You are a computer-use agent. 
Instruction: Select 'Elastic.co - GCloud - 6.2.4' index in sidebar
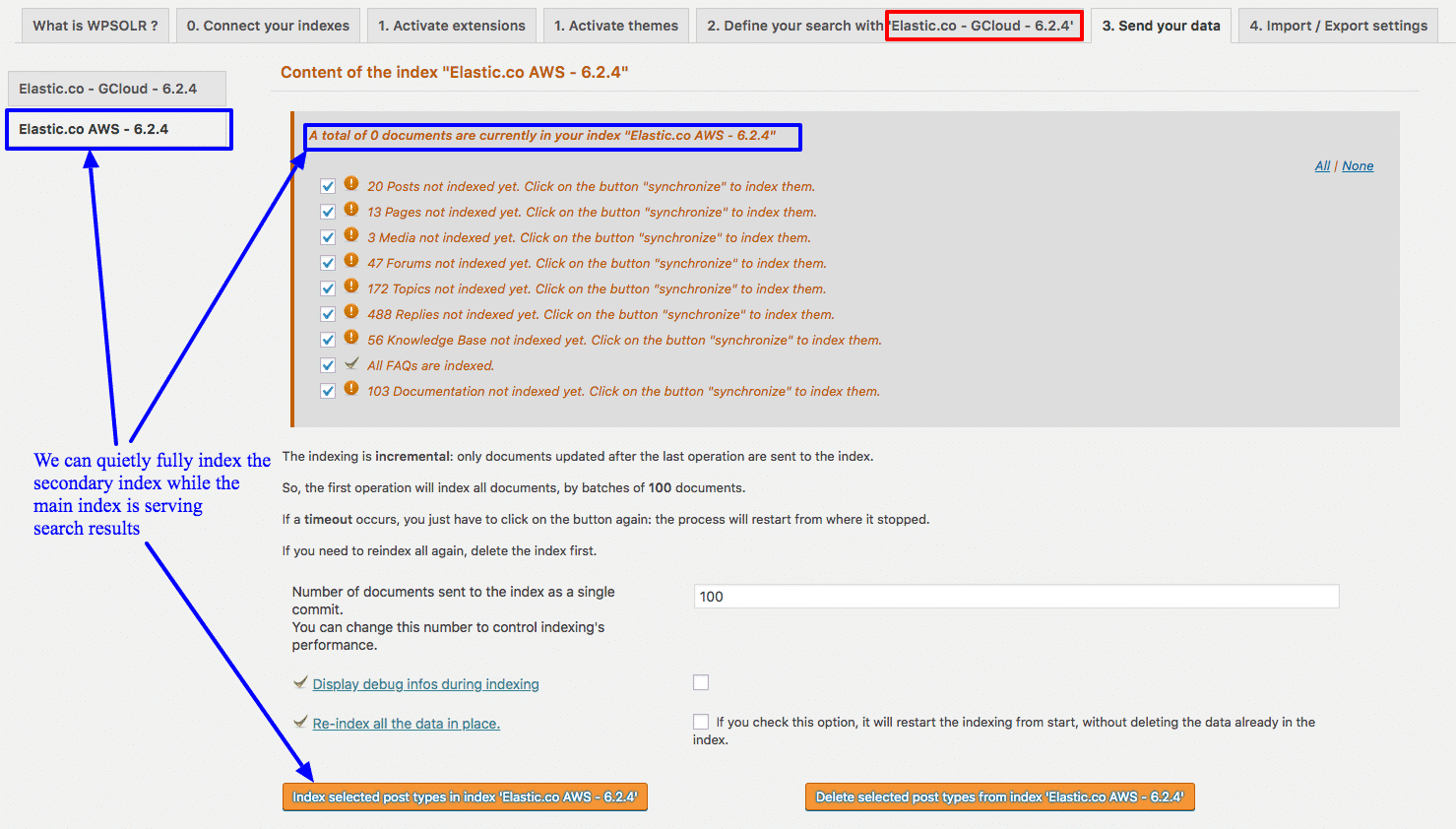(116, 89)
